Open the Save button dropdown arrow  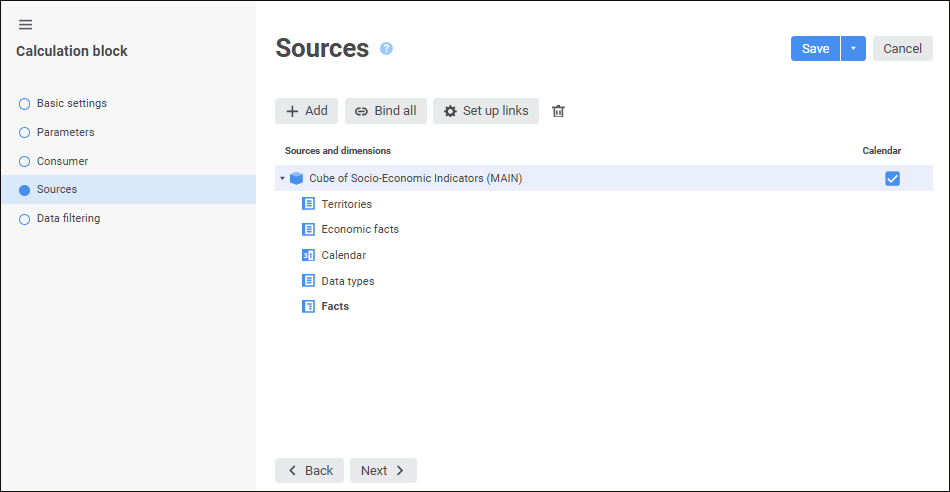853,49
